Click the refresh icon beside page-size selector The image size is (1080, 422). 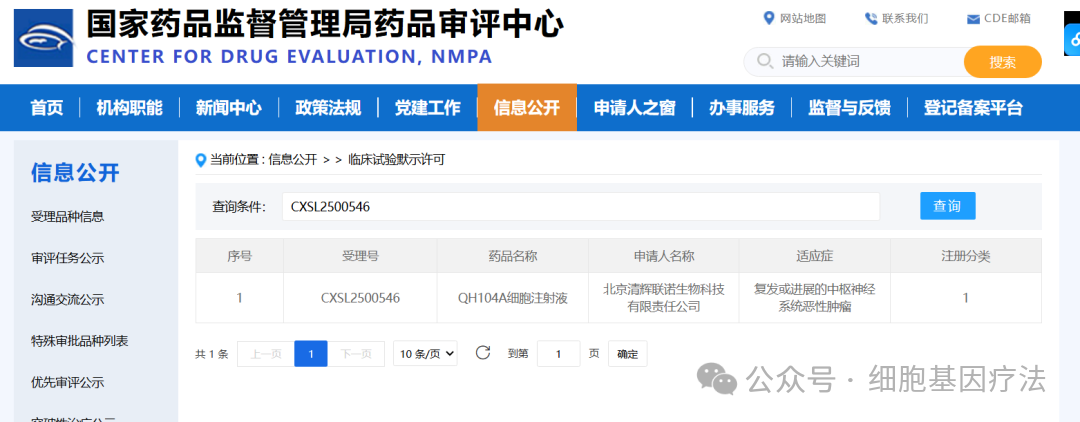pos(483,353)
